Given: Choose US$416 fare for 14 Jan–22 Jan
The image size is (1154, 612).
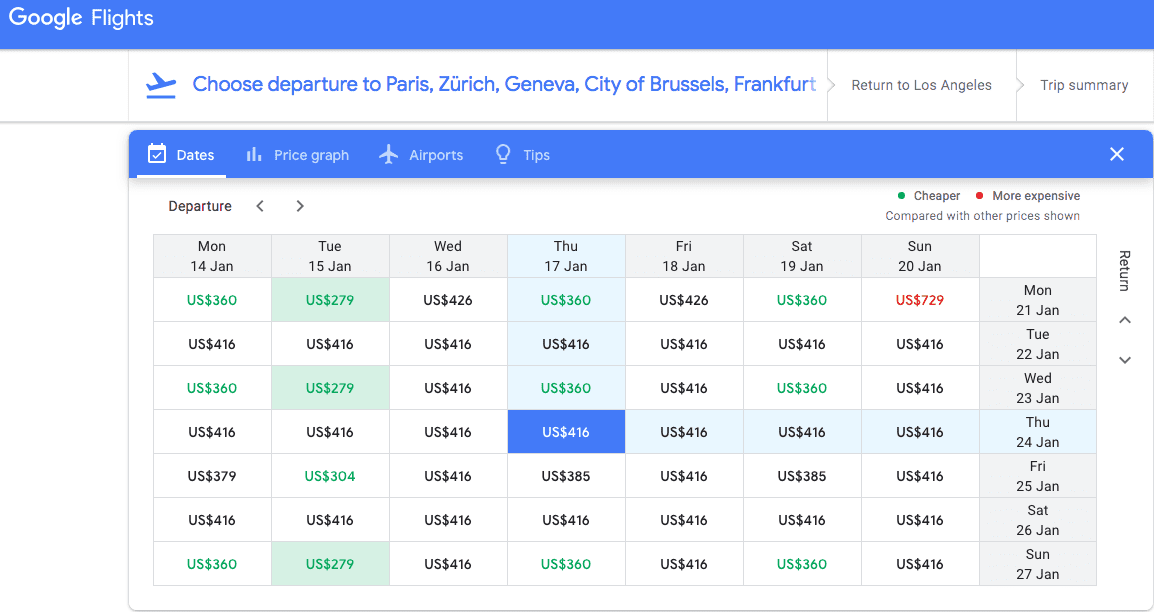Looking at the screenshot, I should coord(212,344).
